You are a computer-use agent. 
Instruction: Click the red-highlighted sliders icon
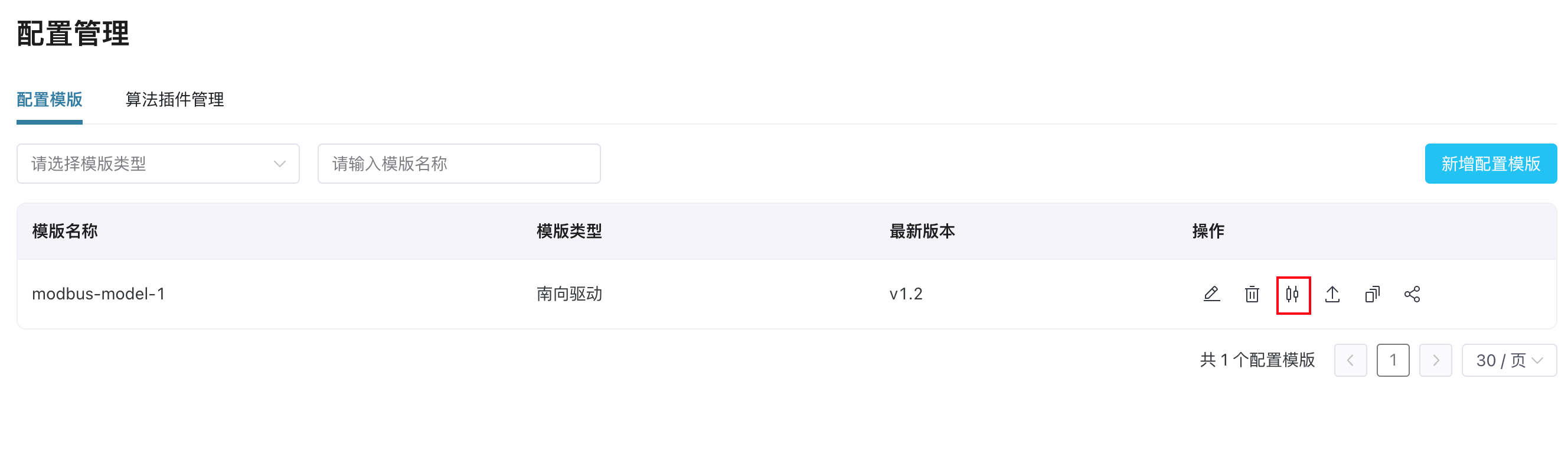coord(1292,295)
